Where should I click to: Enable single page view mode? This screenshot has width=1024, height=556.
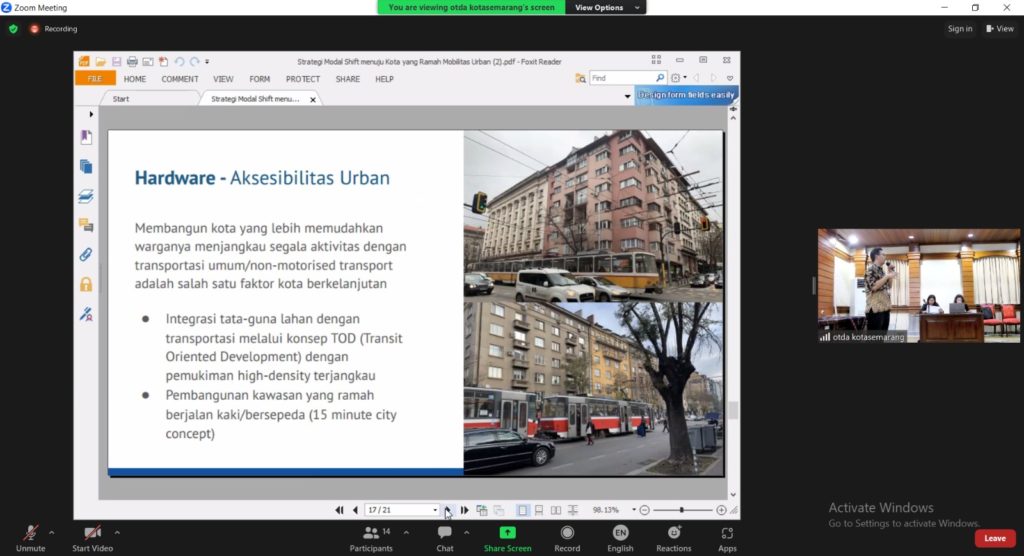(x=522, y=510)
